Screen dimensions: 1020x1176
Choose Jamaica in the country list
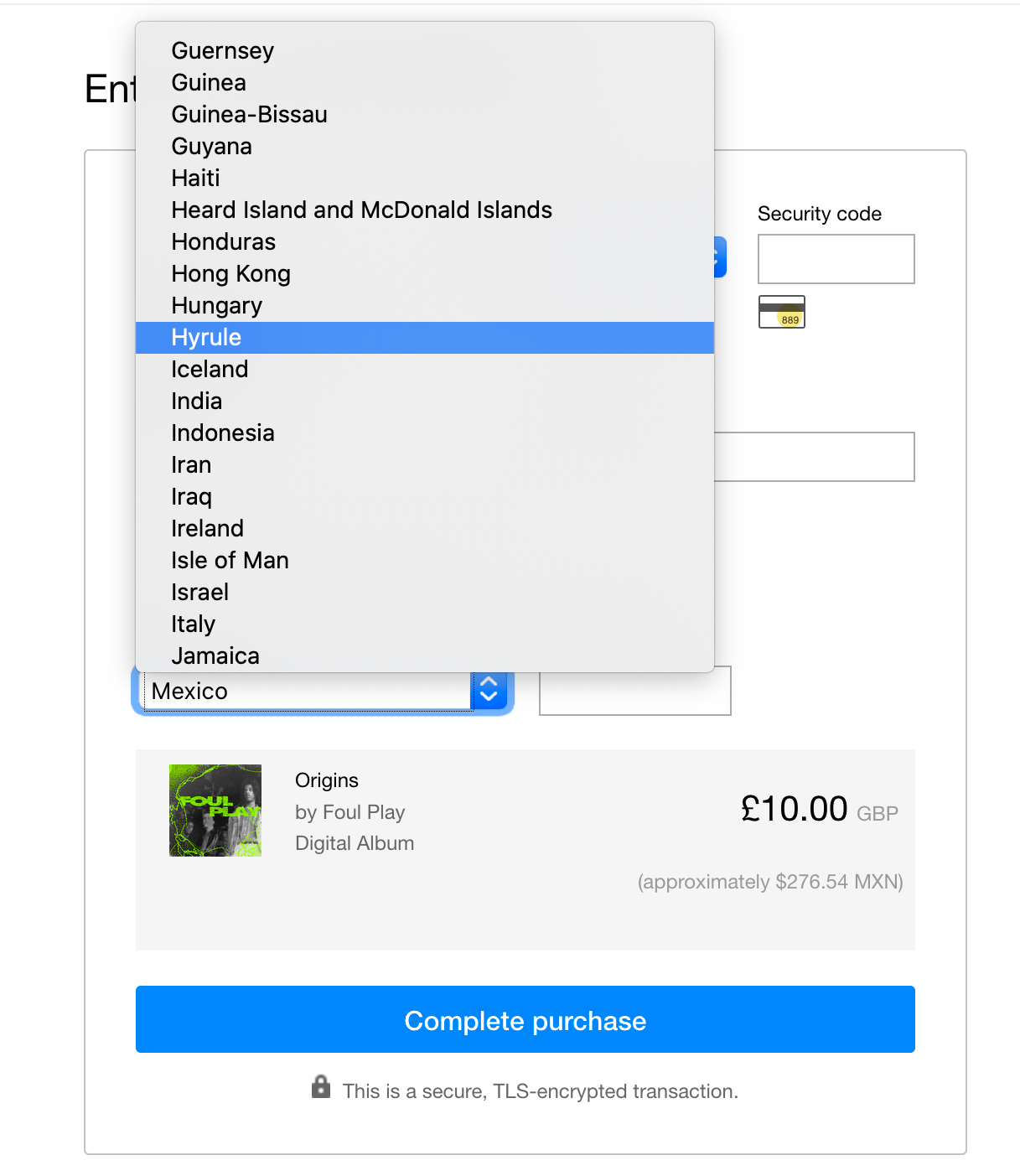coord(425,656)
